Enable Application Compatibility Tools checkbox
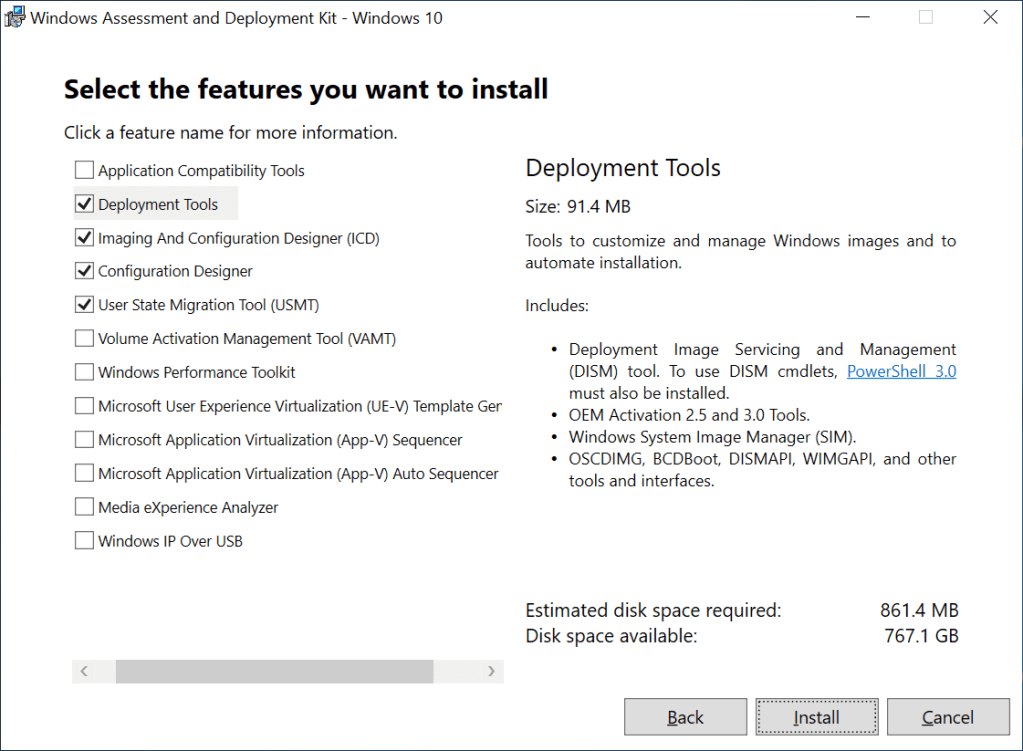Screen dimensions: 1023x751 (84, 170)
